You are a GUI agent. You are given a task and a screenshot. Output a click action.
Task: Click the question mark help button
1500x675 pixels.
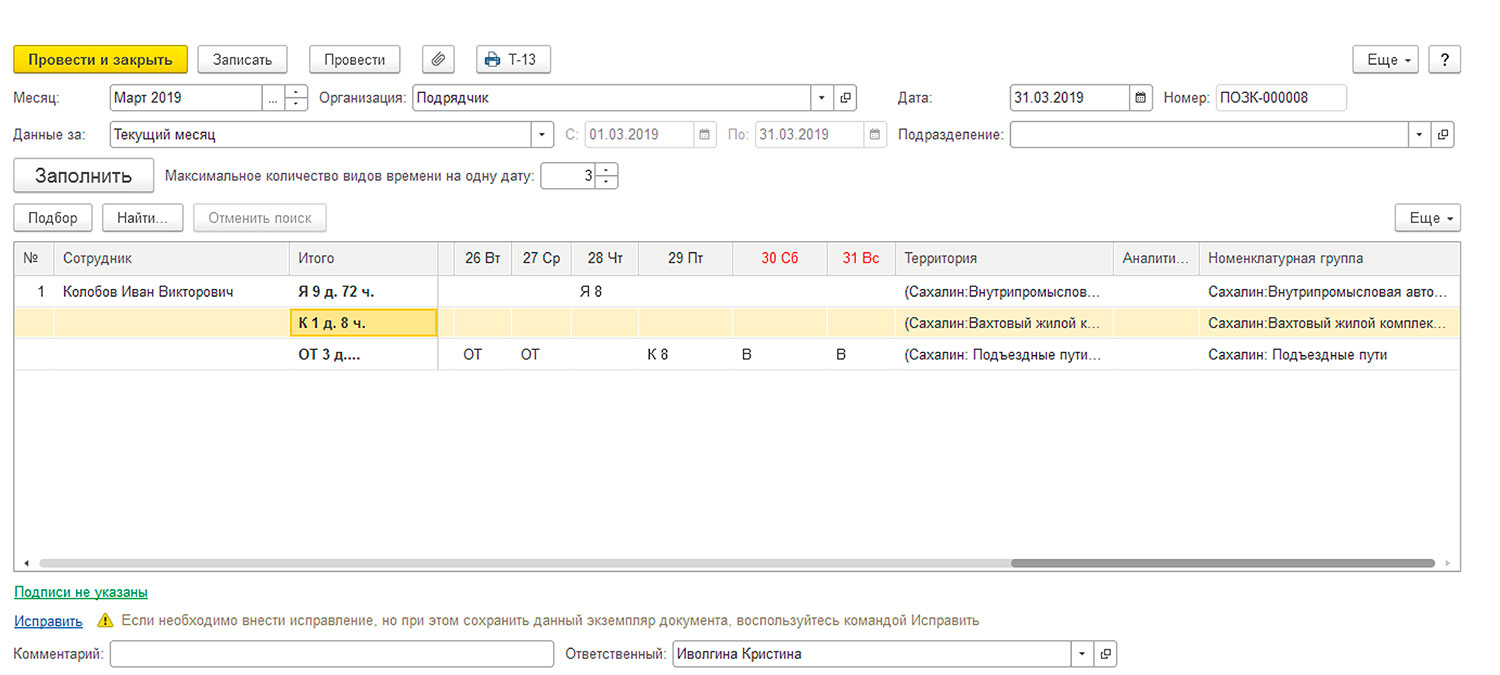[1444, 60]
